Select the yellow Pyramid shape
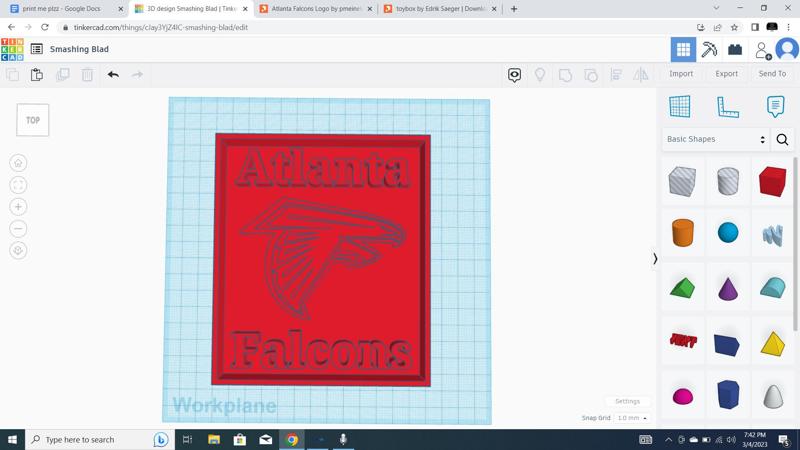 click(772, 343)
